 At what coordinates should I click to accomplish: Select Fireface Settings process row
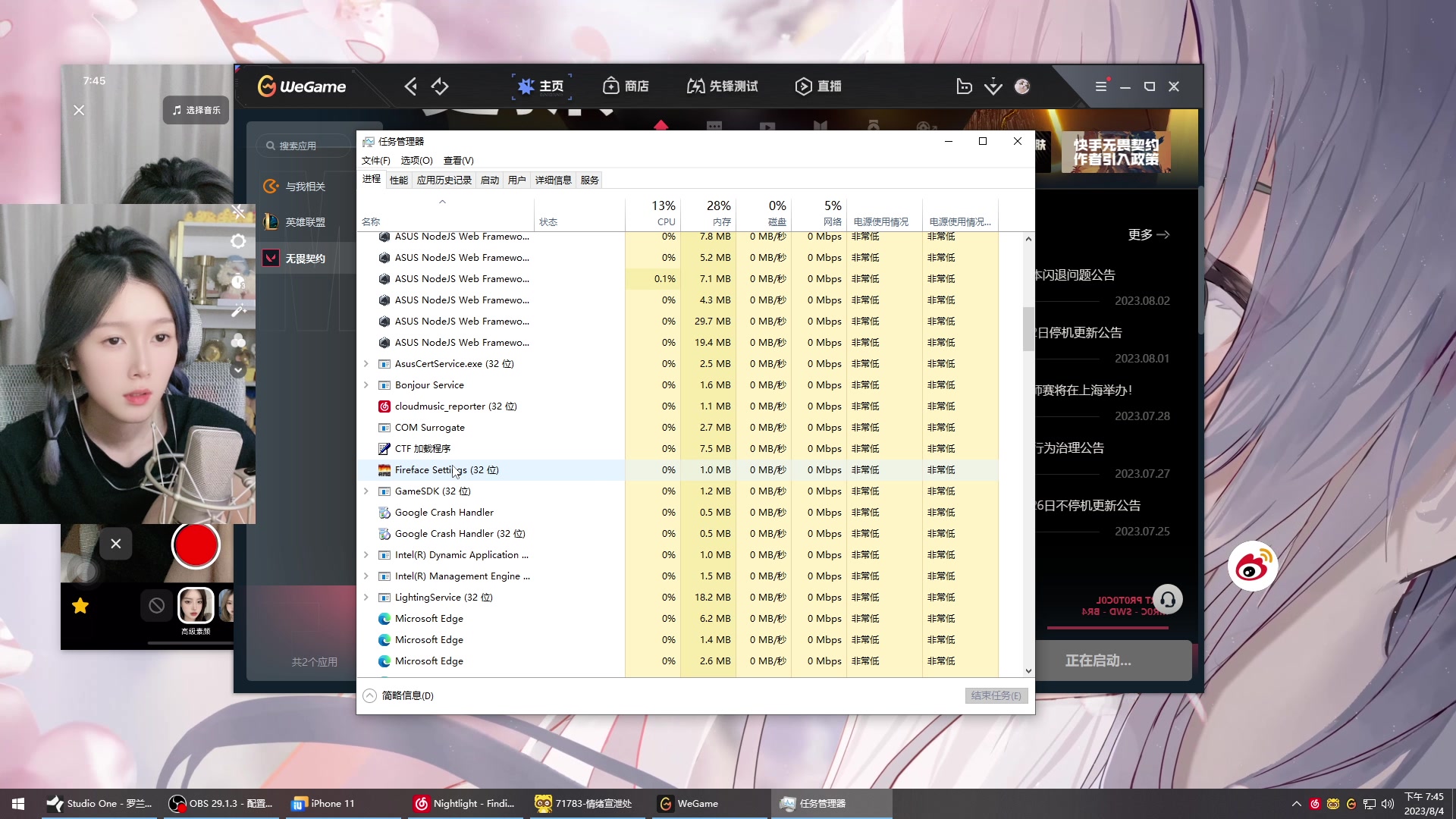click(x=678, y=470)
